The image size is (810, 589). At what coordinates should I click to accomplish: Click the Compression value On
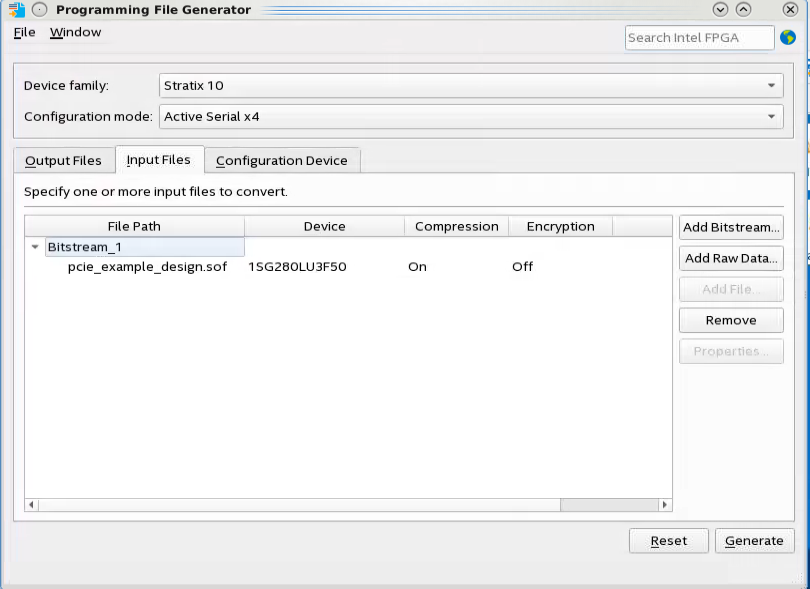coord(417,267)
